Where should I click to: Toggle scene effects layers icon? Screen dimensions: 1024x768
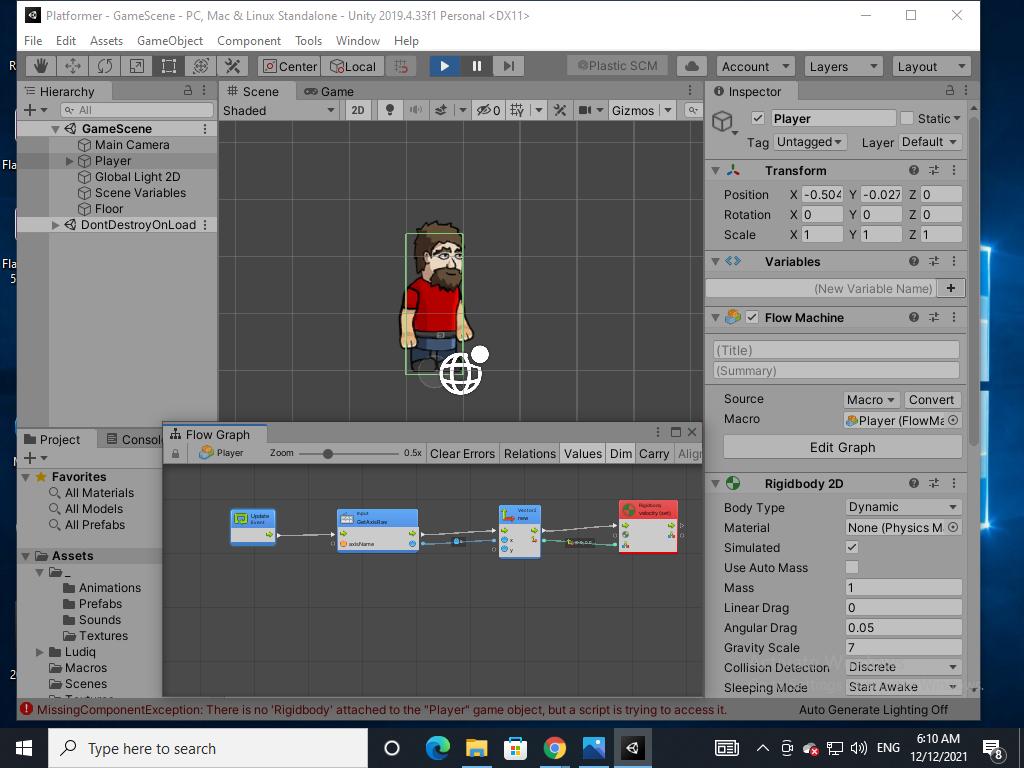(441, 110)
